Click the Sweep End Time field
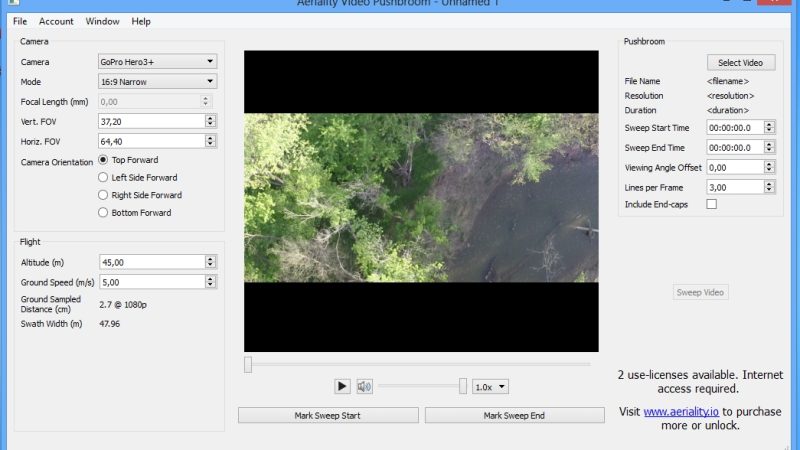This screenshot has height=450, width=800. coord(735,147)
